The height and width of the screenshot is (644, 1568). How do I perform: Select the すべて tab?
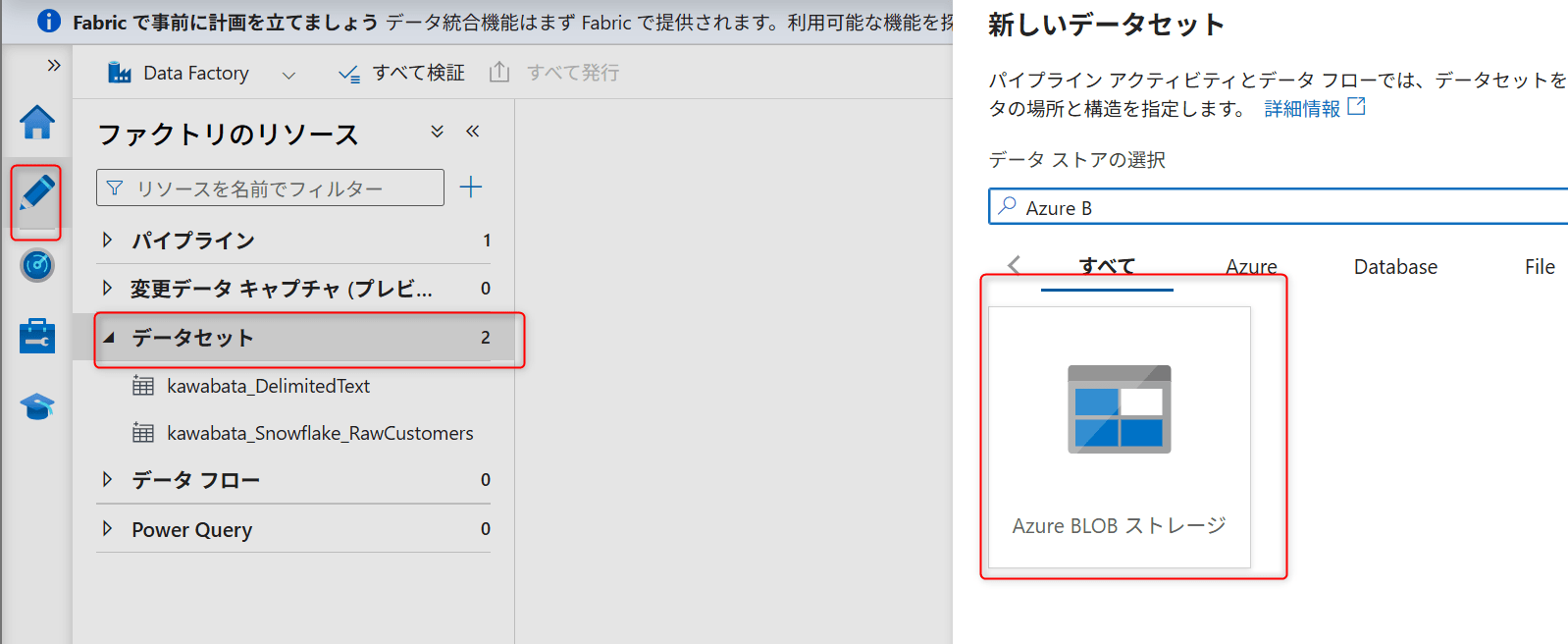tap(1107, 266)
